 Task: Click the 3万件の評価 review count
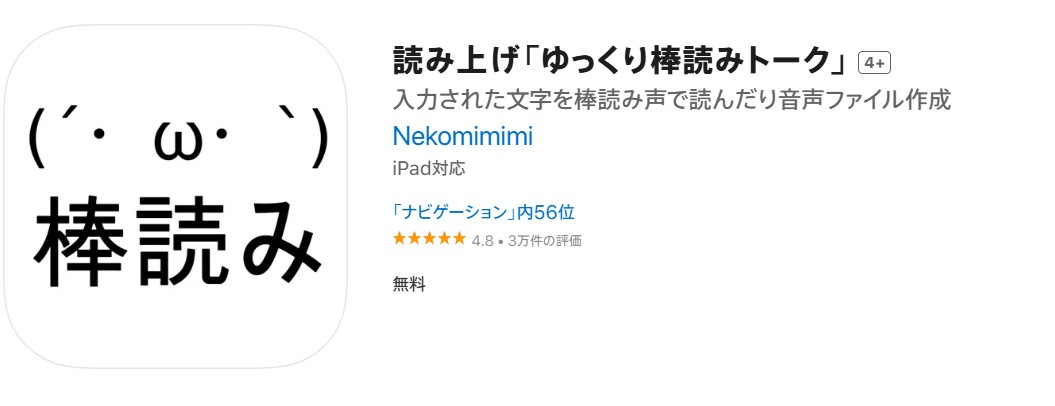coord(545,241)
